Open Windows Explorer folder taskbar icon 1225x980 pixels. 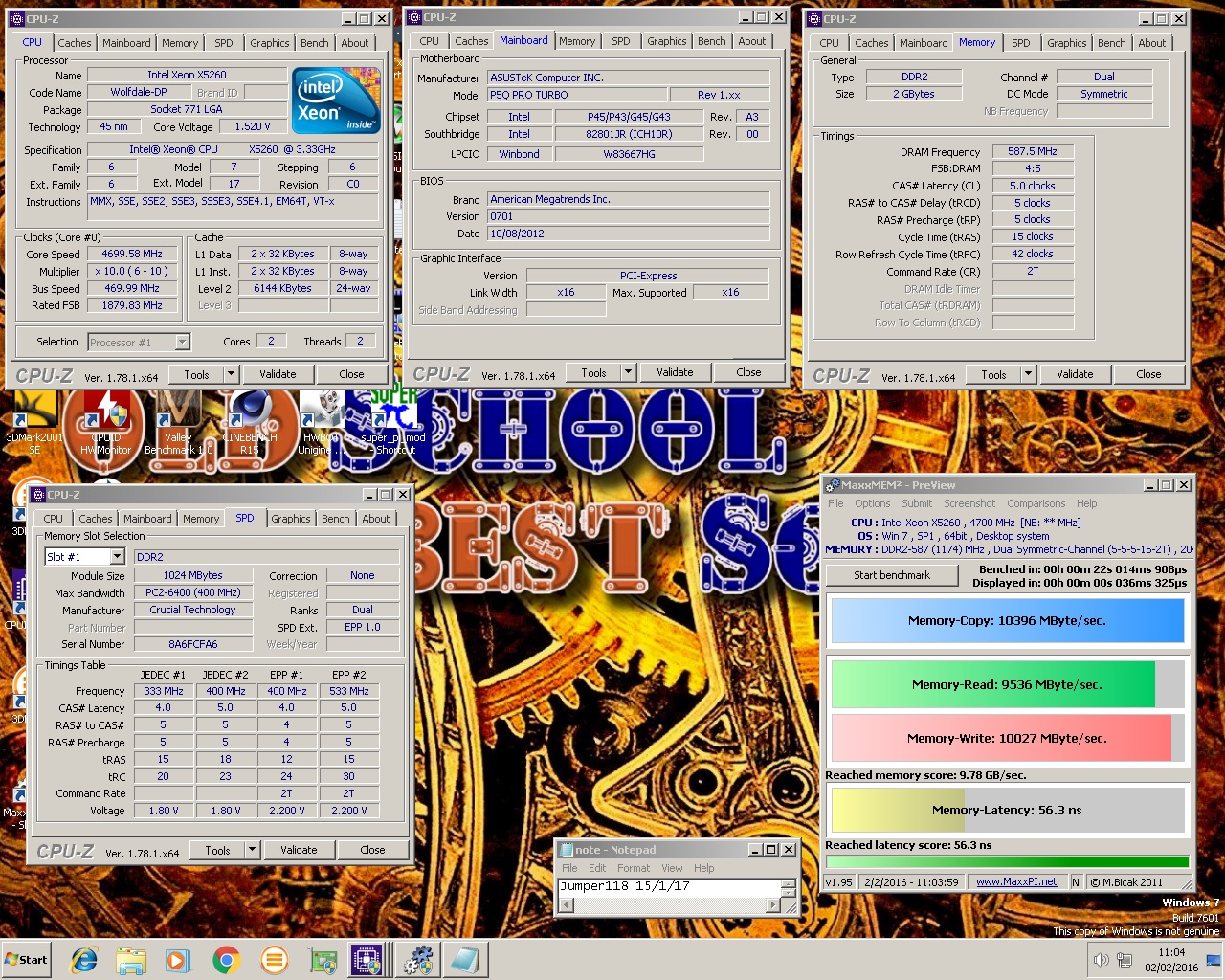point(131,960)
